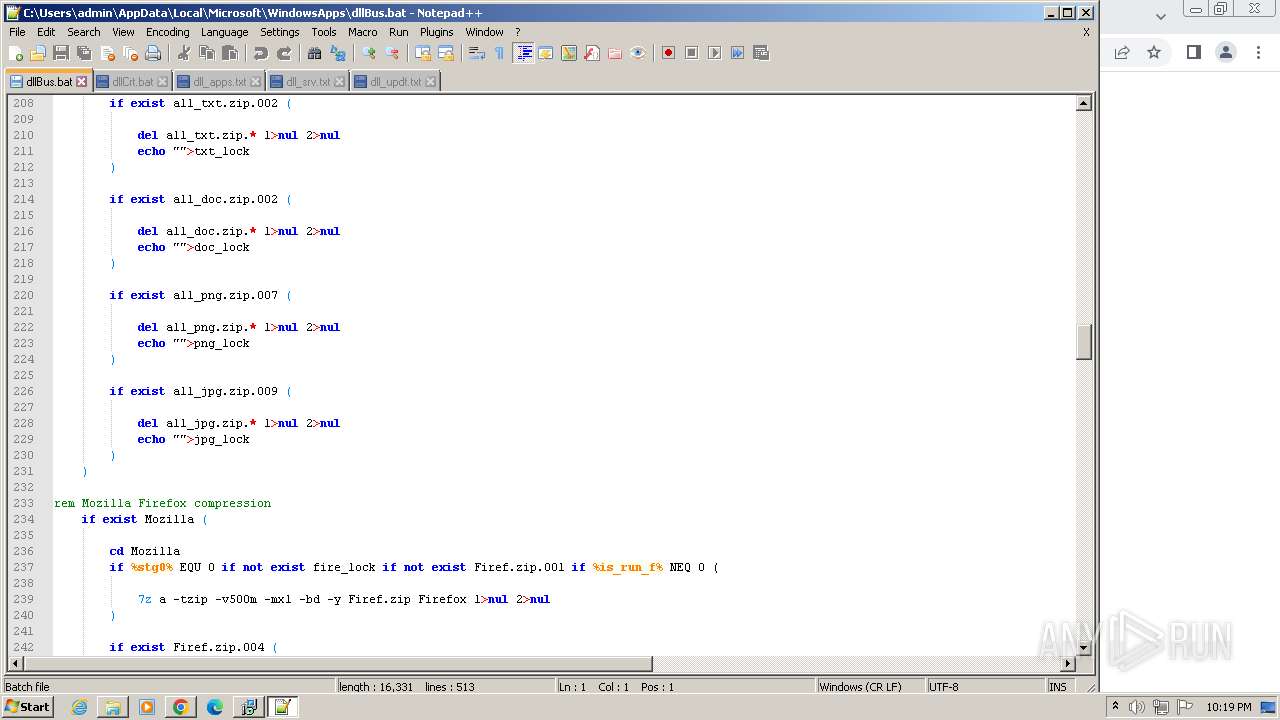This screenshot has width=1280, height=720.
Task: Click the vertical scrollbar down arrow
Action: pyautogui.click(x=1083, y=648)
